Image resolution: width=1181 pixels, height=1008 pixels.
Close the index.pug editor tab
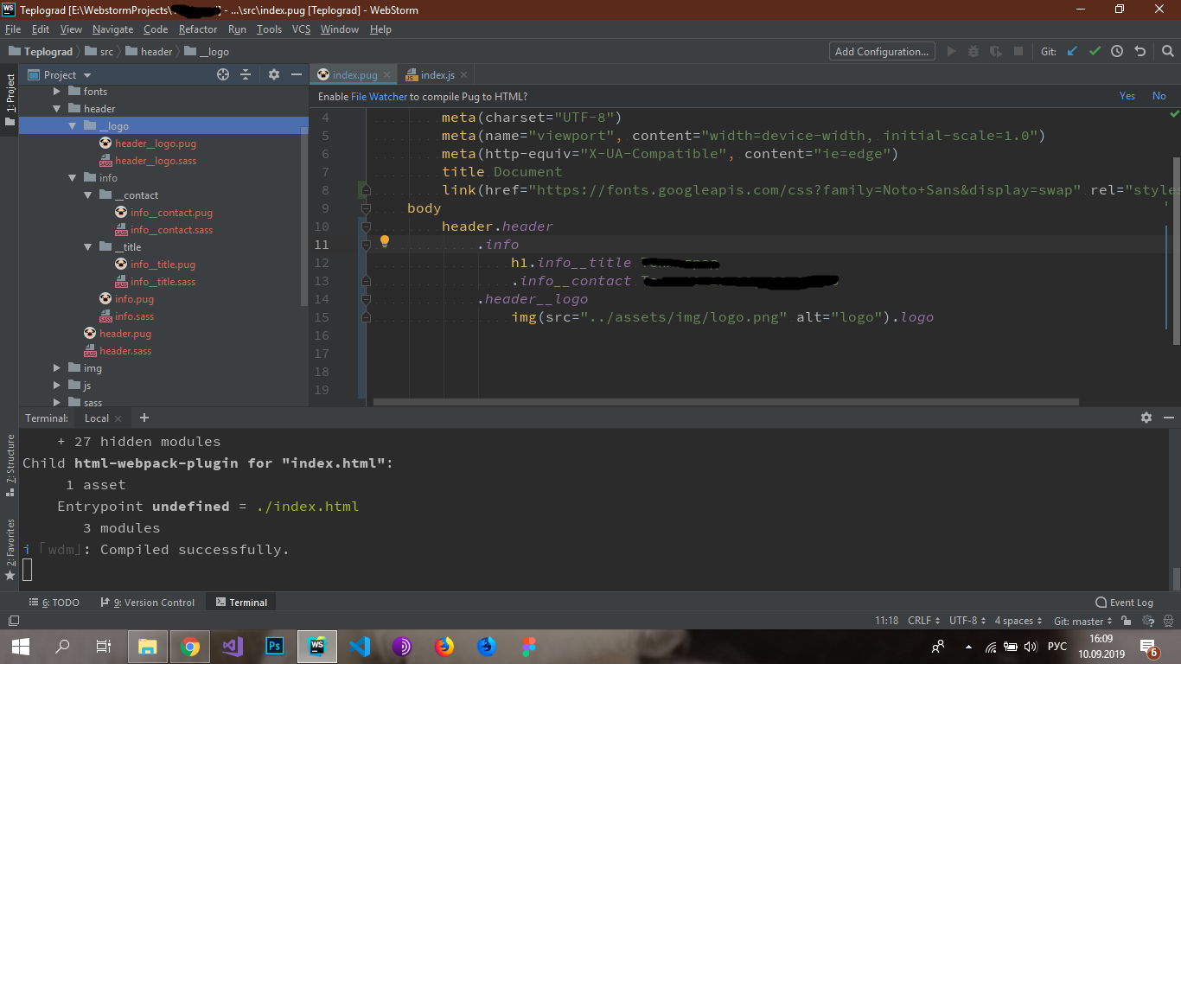pos(386,75)
